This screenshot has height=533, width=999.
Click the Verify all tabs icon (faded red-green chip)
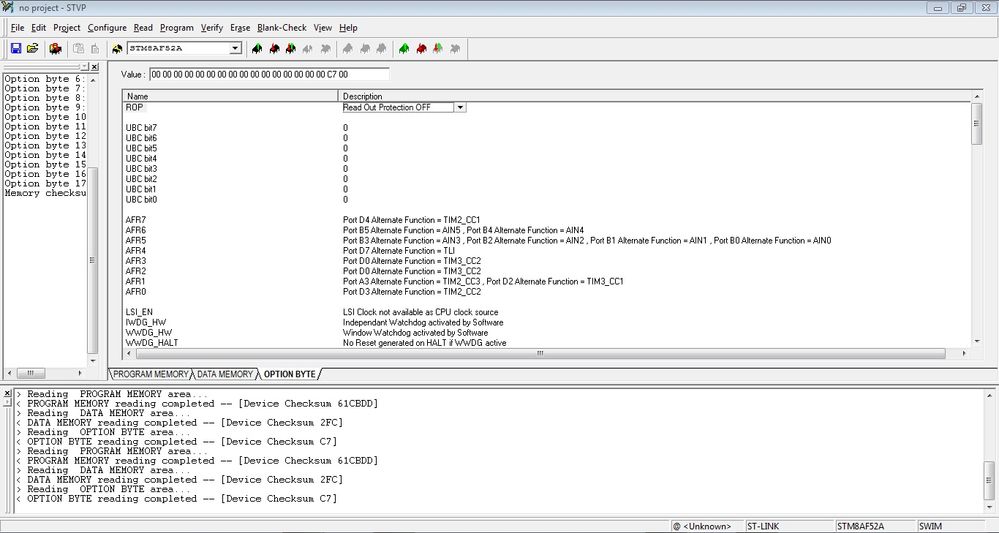tap(438, 48)
